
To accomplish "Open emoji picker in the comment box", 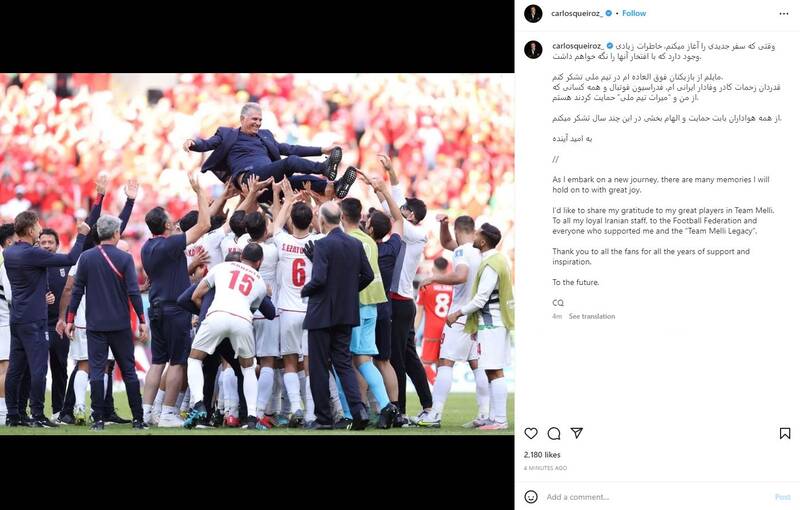I will 531,497.
